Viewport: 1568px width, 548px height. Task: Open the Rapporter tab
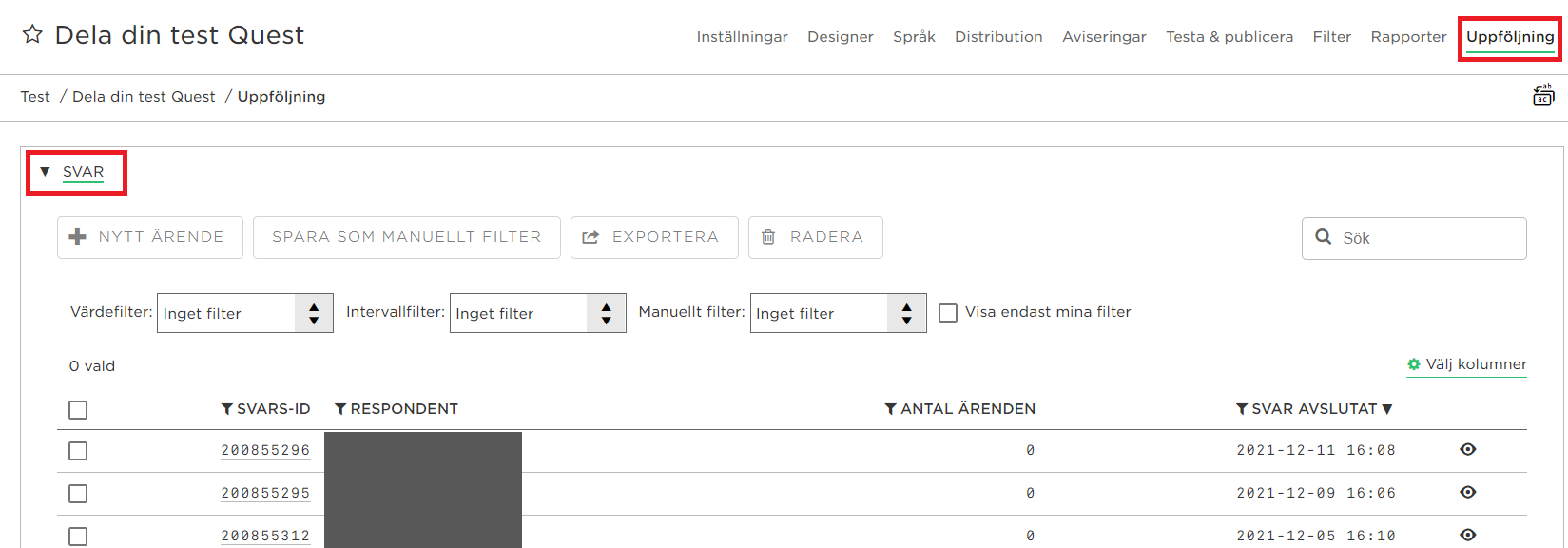tap(1408, 37)
